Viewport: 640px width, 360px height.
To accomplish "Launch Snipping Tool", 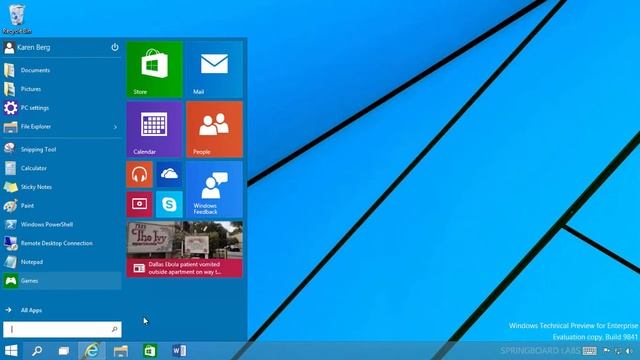I will [x=62, y=149].
